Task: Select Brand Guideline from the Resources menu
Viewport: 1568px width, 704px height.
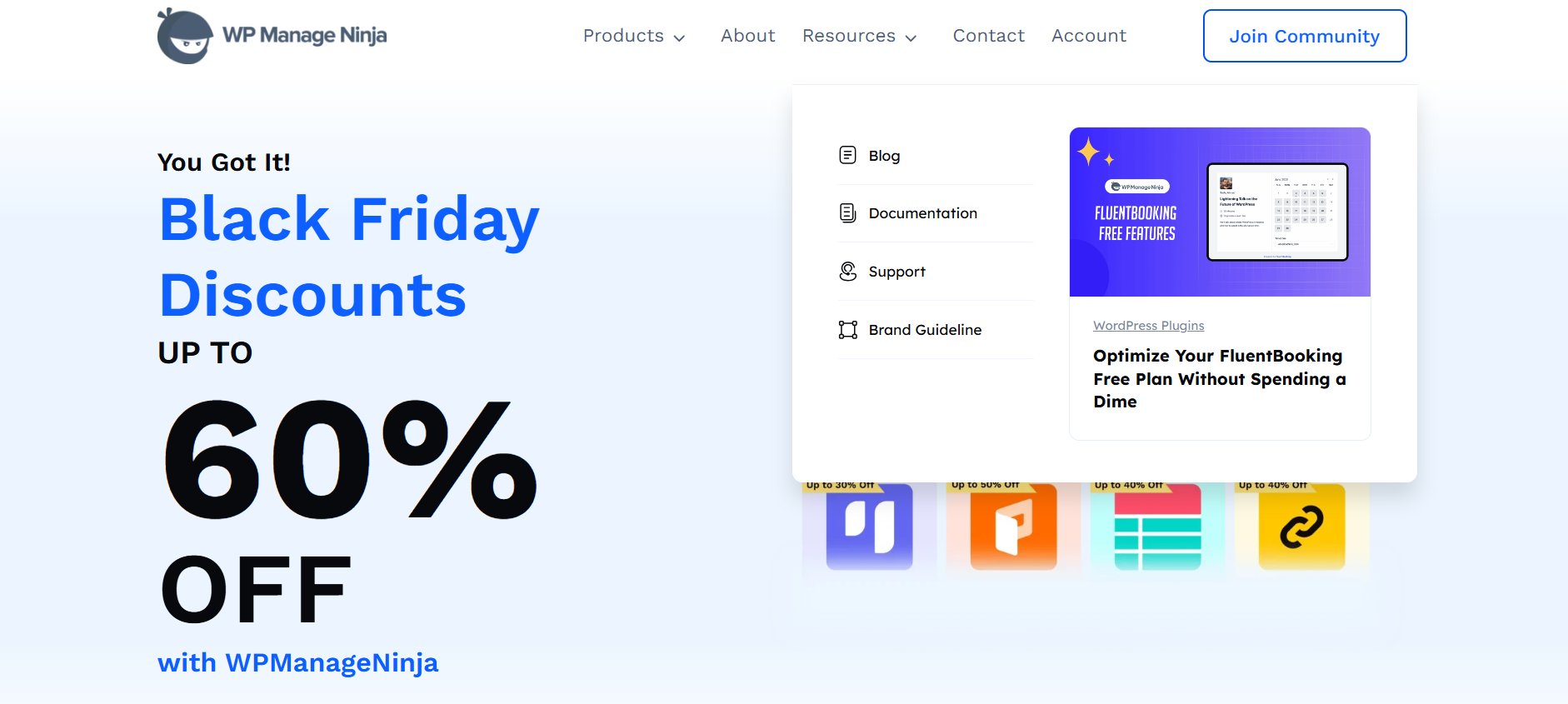Action: click(925, 330)
